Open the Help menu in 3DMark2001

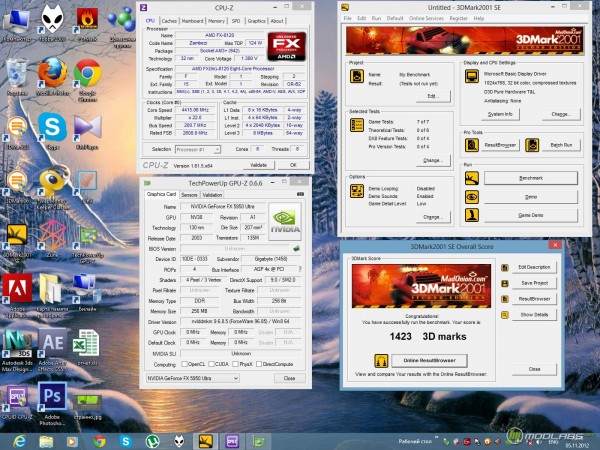coord(479,18)
